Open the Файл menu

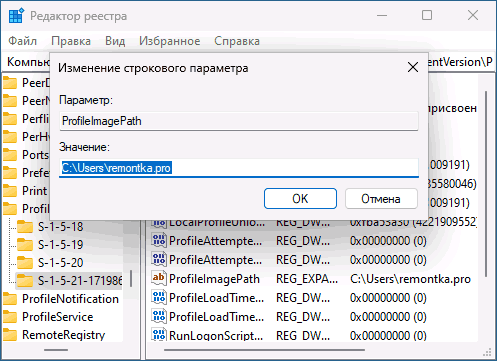(22, 41)
